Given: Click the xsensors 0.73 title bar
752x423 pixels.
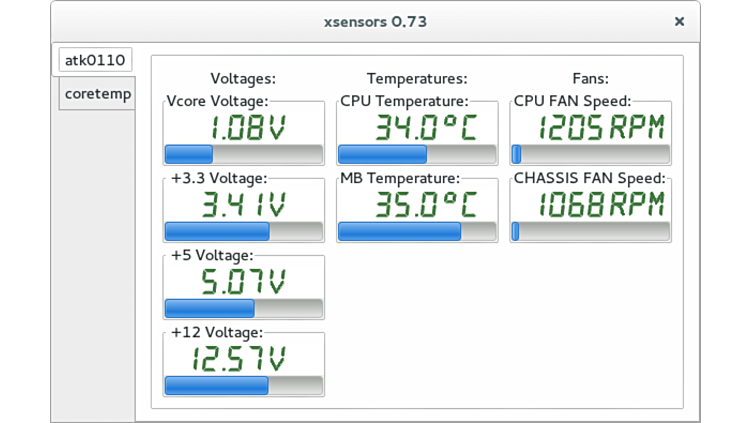Looking at the screenshot, I should 375,21.
